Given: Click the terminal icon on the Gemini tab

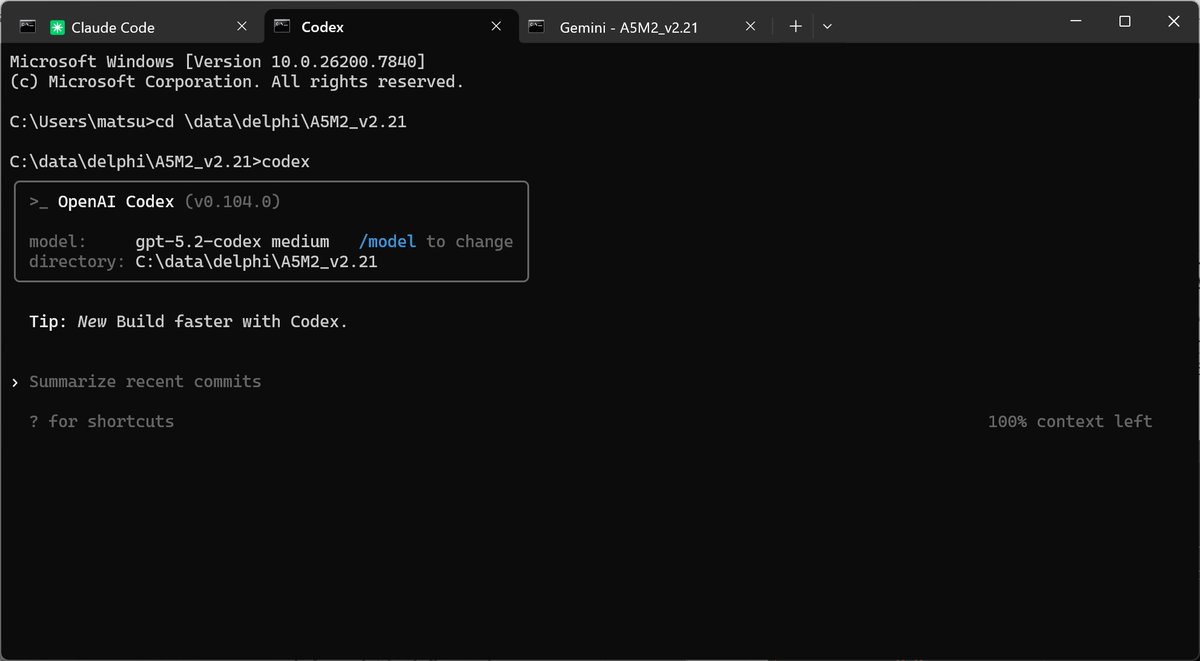Looking at the screenshot, I should 538,27.
